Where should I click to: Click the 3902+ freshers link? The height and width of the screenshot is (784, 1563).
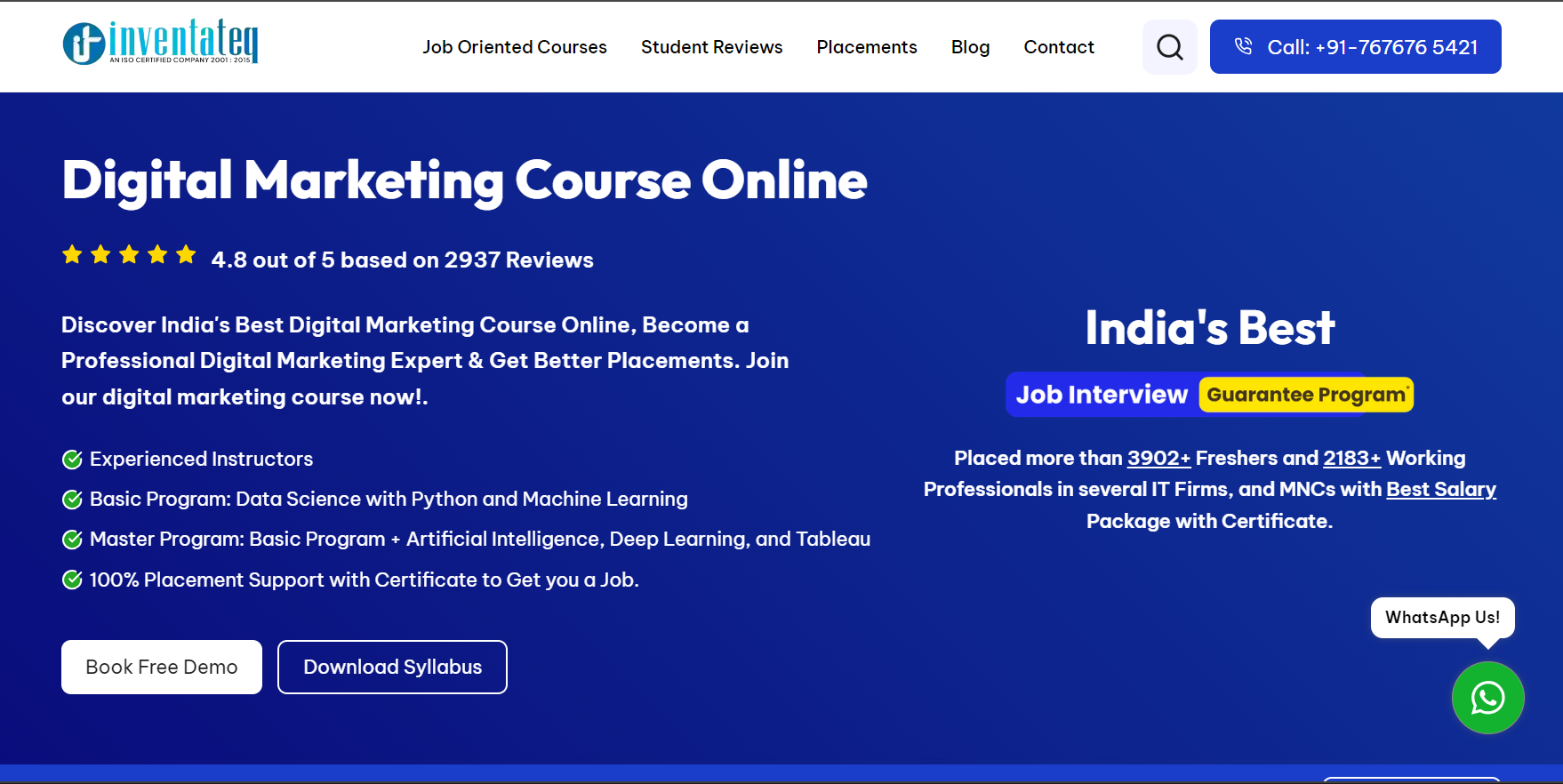click(1158, 458)
